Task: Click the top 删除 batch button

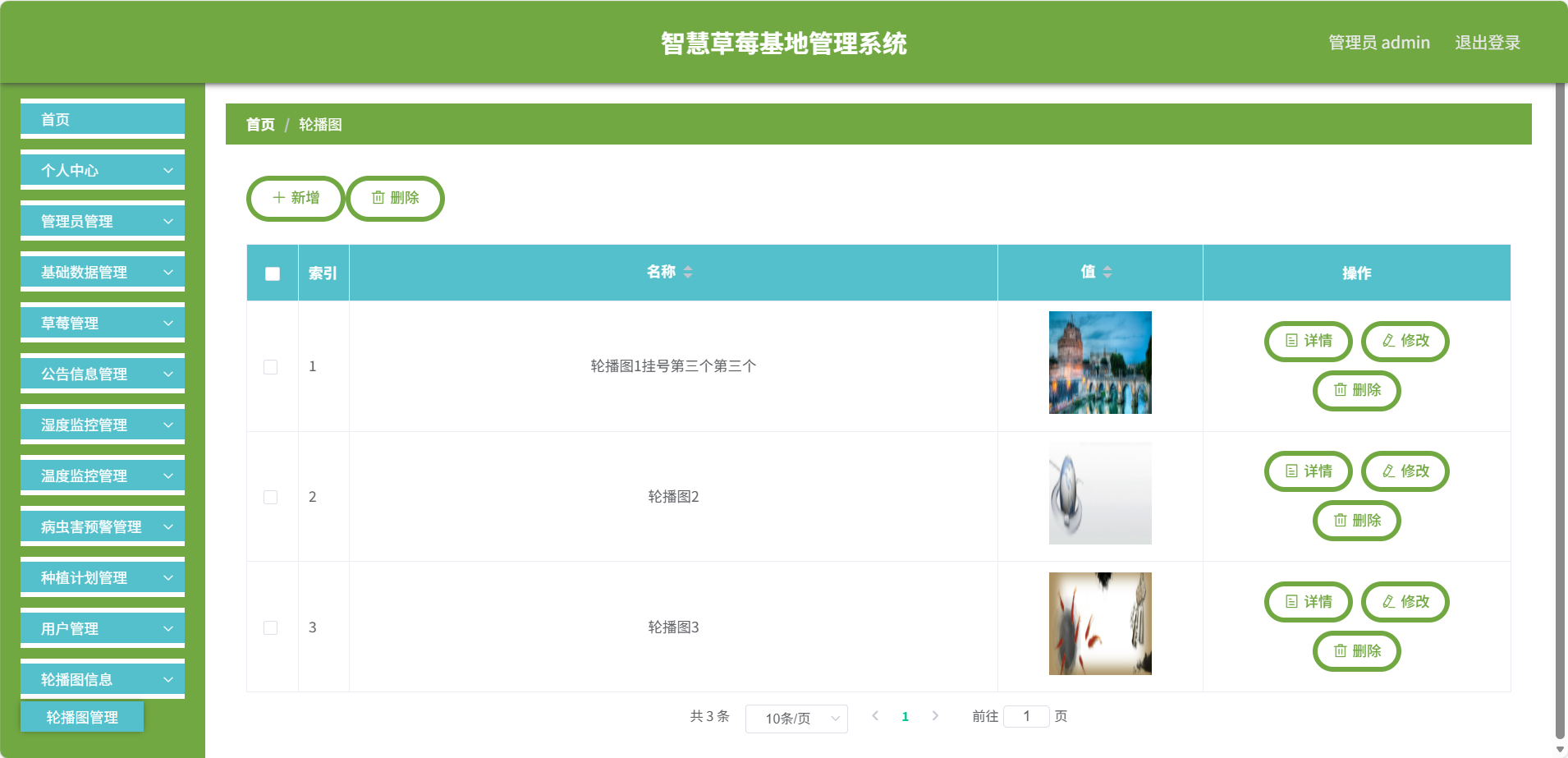Action: (395, 198)
